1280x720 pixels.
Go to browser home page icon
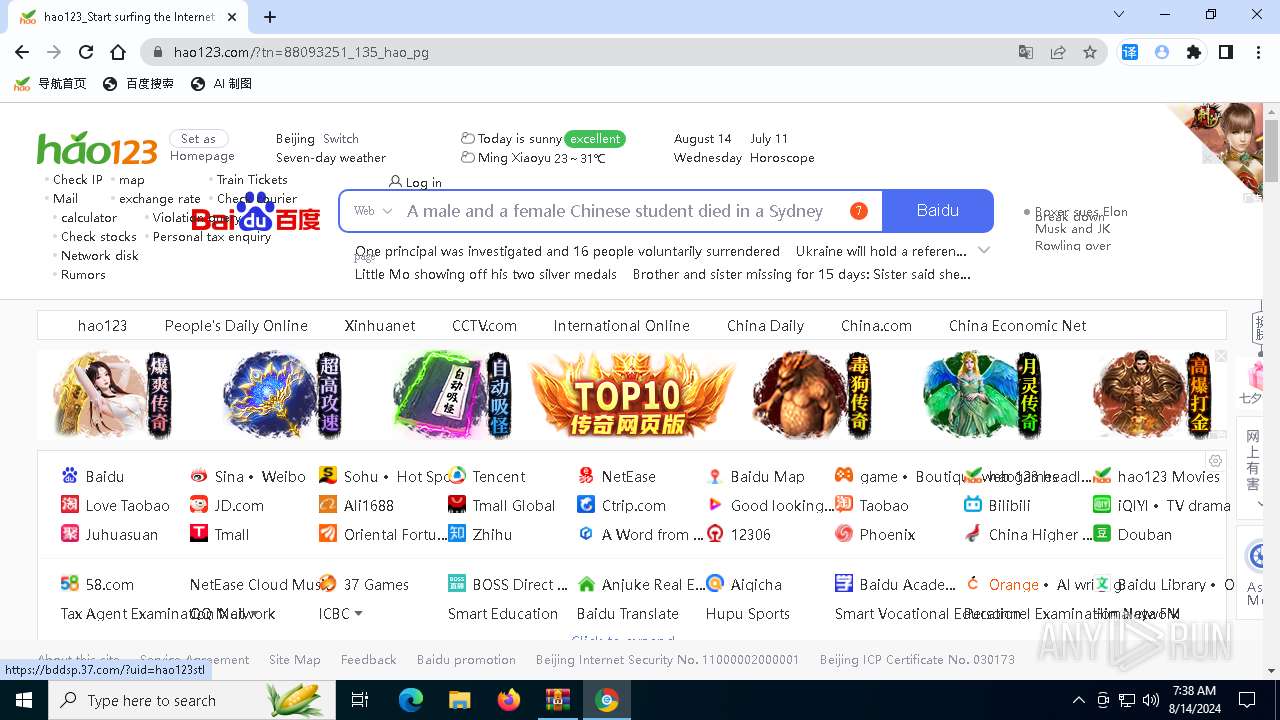(x=118, y=52)
